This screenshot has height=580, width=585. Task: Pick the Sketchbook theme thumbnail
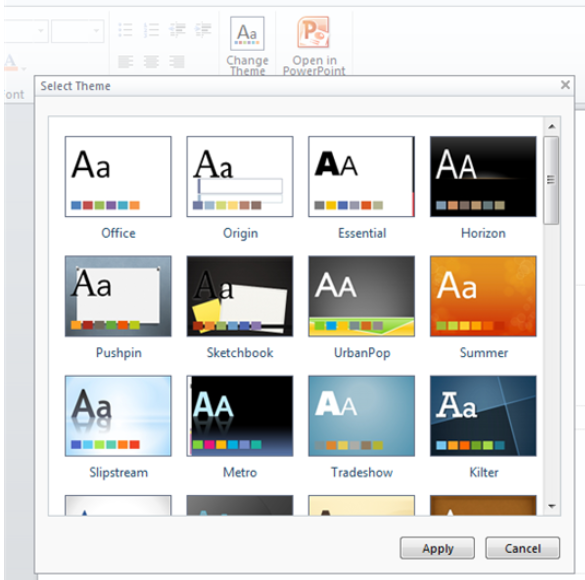point(240,296)
